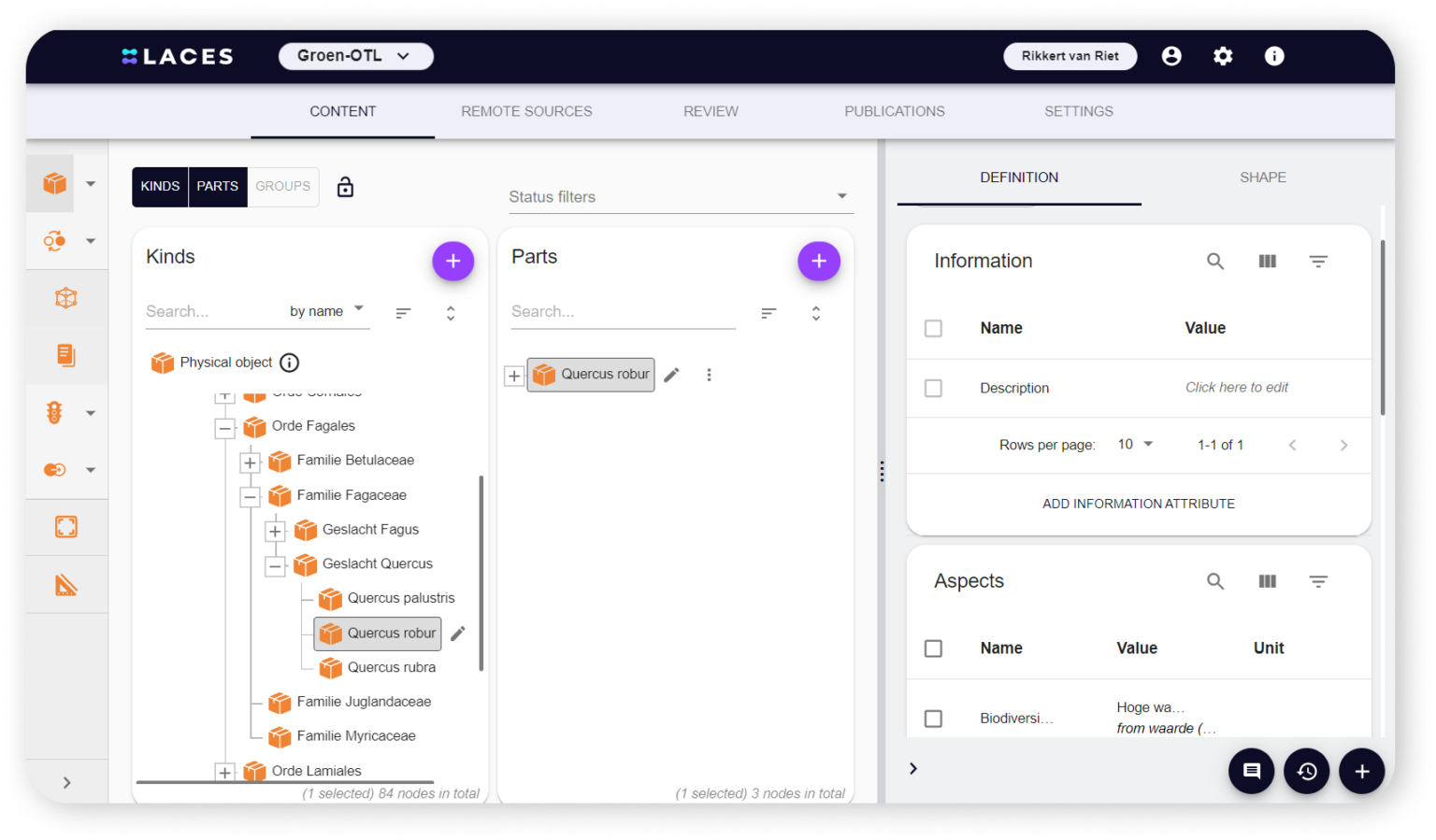The width and height of the screenshot is (1436, 840).
Task: Add a new part with plus button
Action: point(818,262)
